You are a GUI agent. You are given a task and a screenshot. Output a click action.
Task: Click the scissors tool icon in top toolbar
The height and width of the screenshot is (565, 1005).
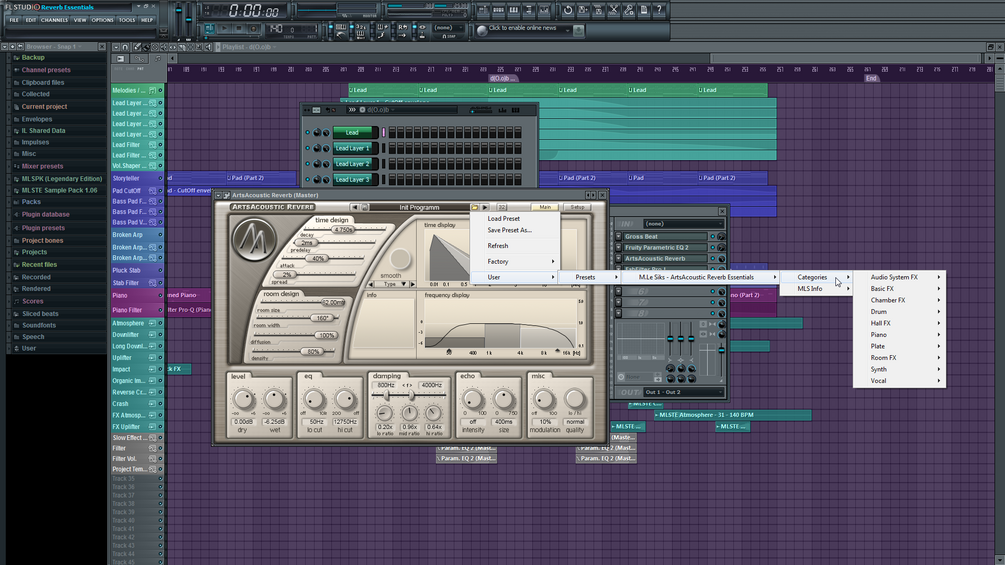pos(613,10)
